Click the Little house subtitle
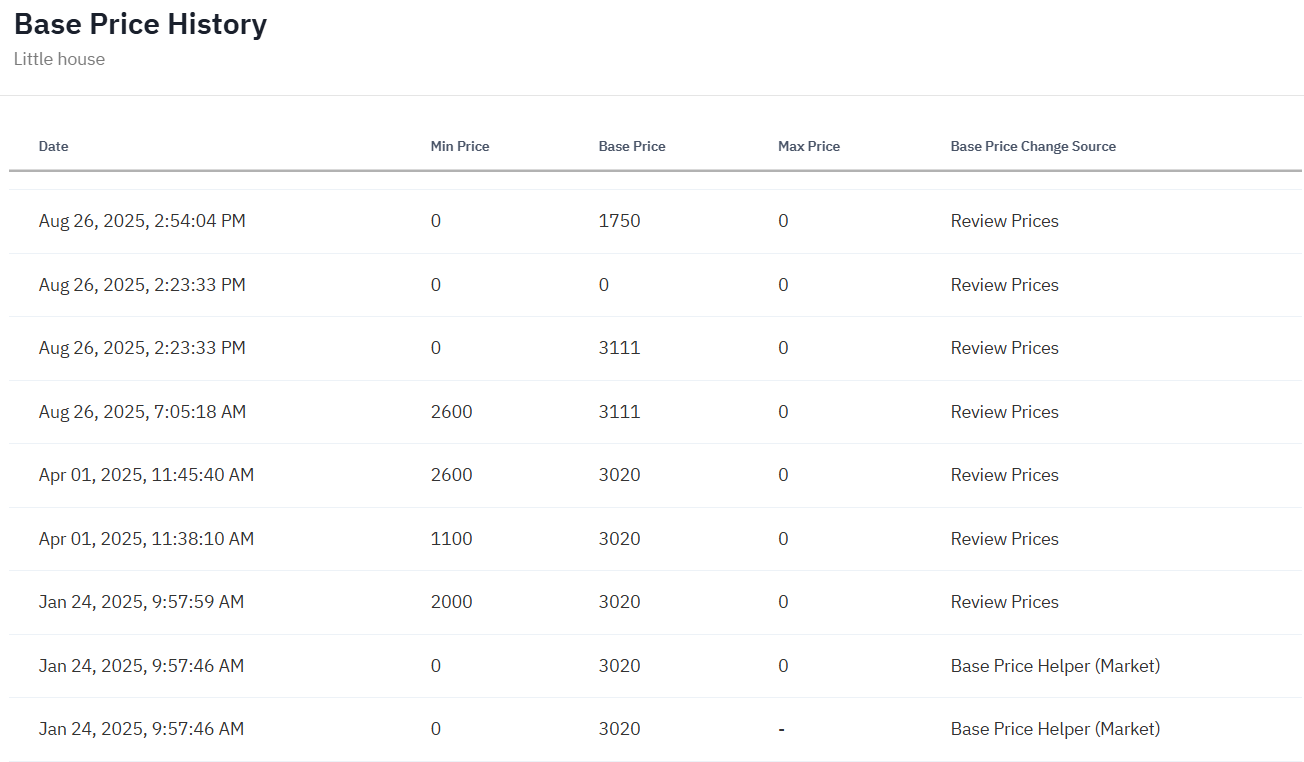 coord(59,59)
